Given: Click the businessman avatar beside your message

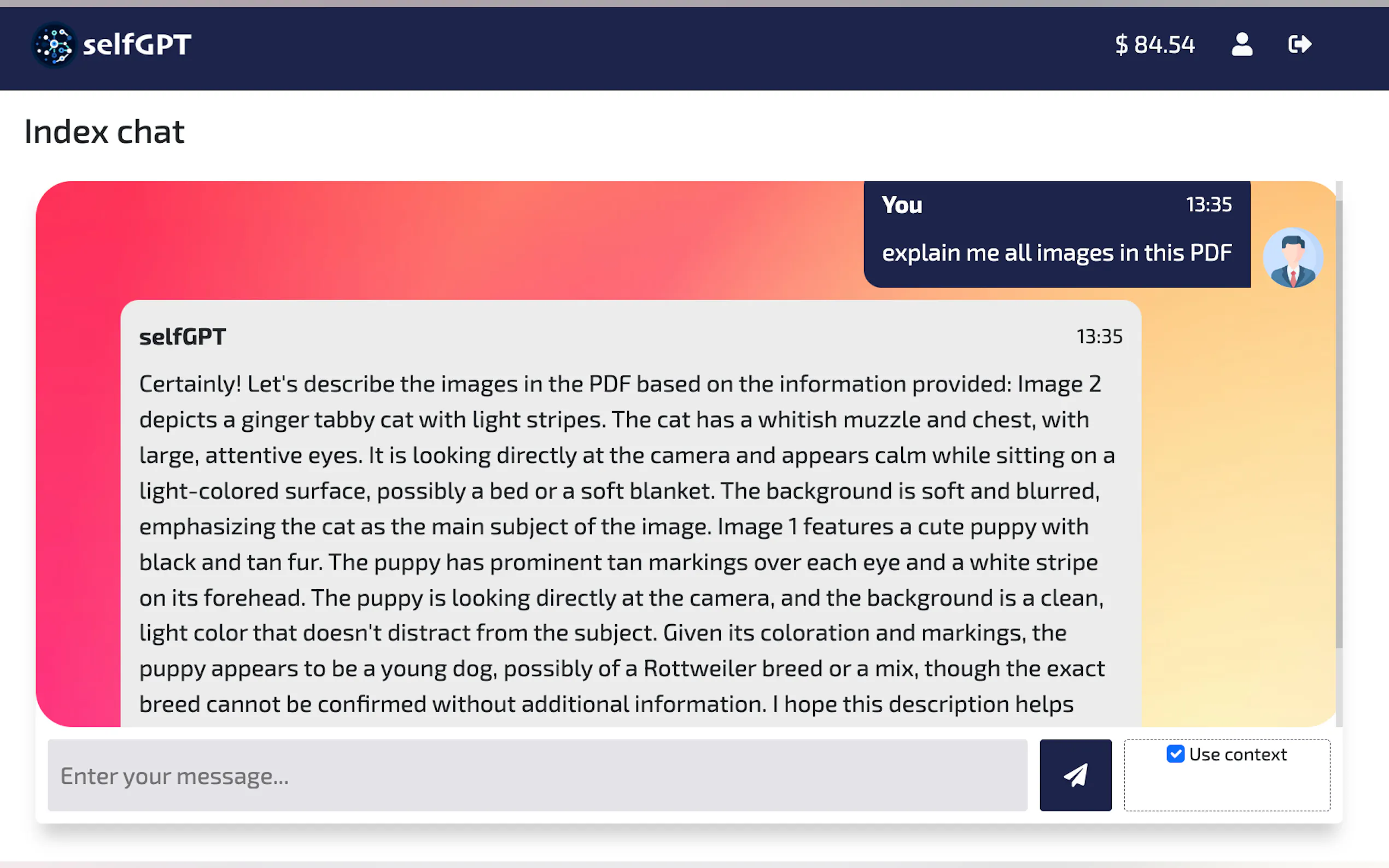Looking at the screenshot, I should point(1293,258).
